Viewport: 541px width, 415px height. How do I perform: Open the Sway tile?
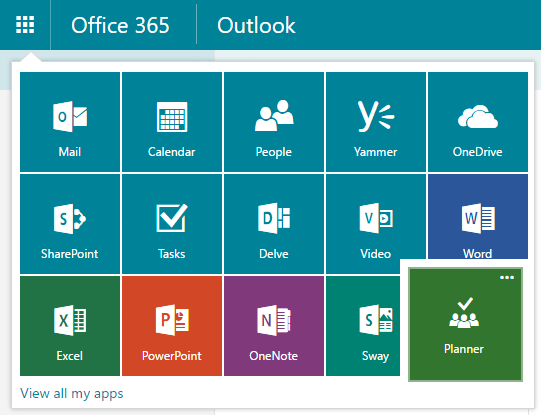coord(363,326)
